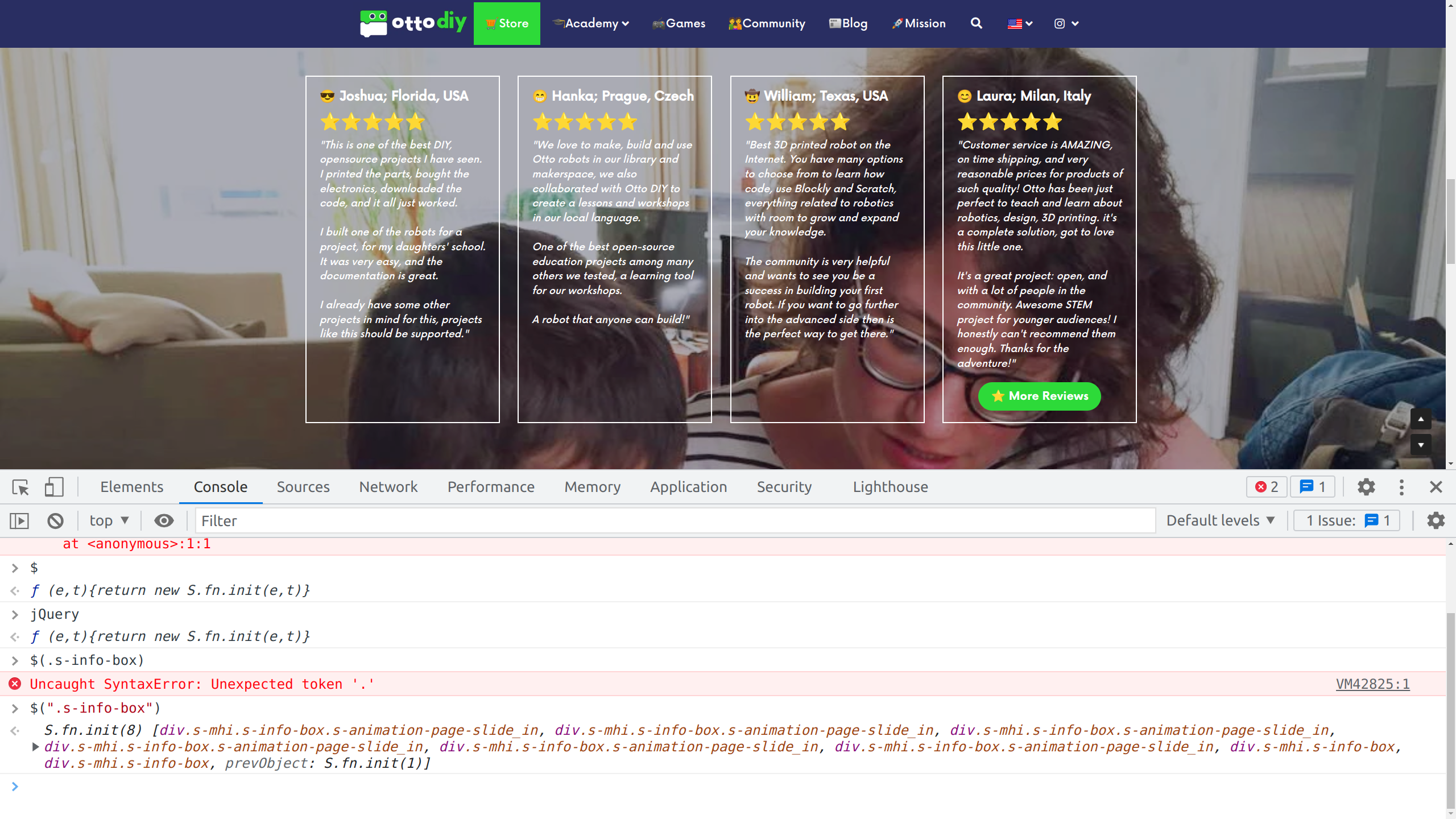
Task: Click the Otto DIY logo
Action: pyautogui.click(x=413, y=23)
